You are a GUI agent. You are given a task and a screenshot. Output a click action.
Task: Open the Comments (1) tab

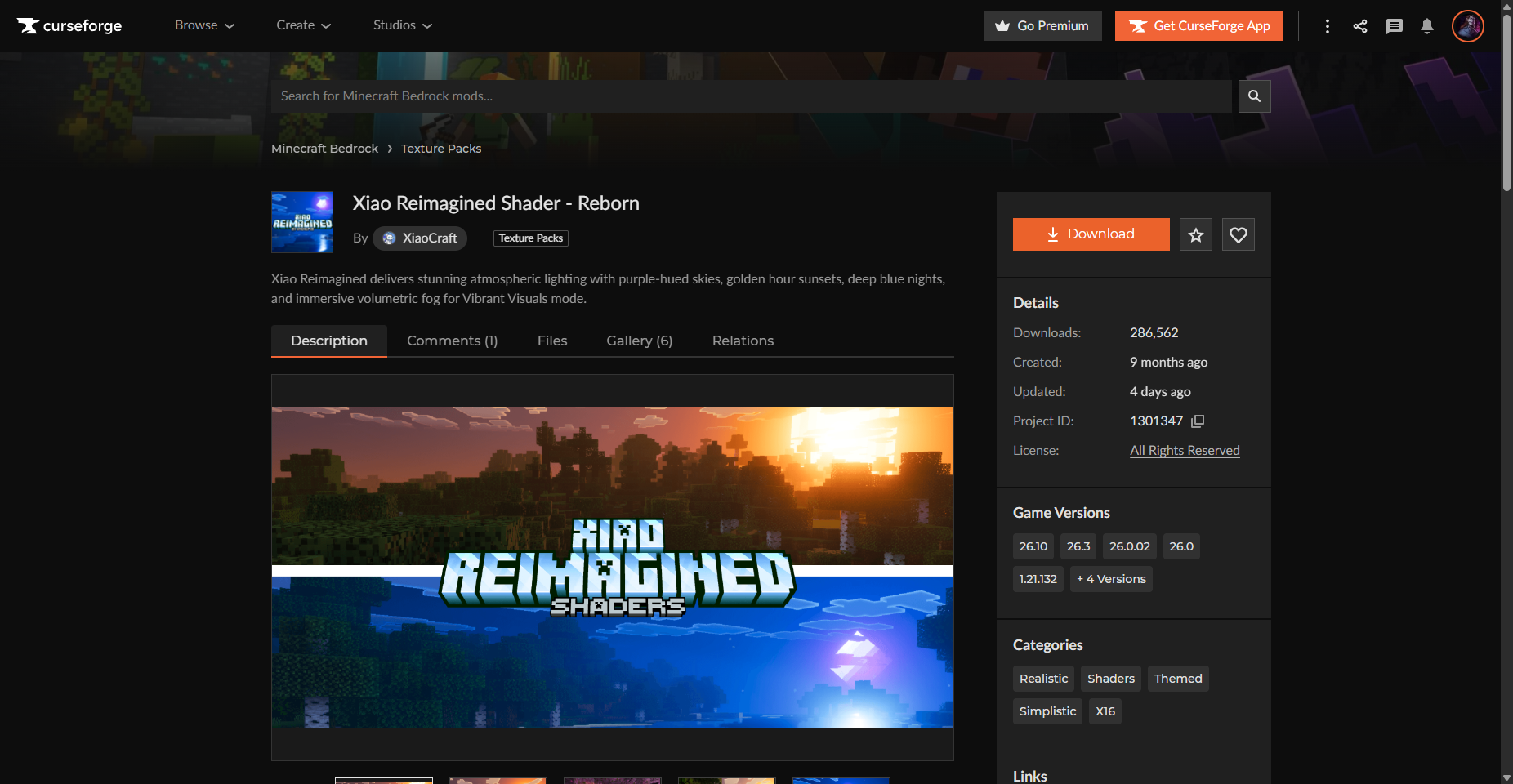(453, 341)
